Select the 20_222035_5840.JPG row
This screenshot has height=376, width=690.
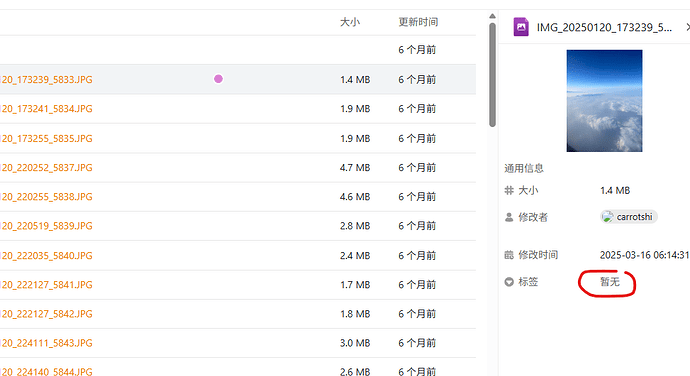pyautogui.click(x=238, y=255)
